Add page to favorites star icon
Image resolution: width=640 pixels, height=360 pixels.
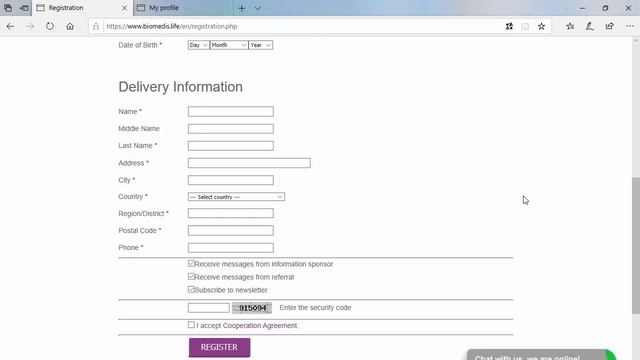pyautogui.click(x=541, y=26)
